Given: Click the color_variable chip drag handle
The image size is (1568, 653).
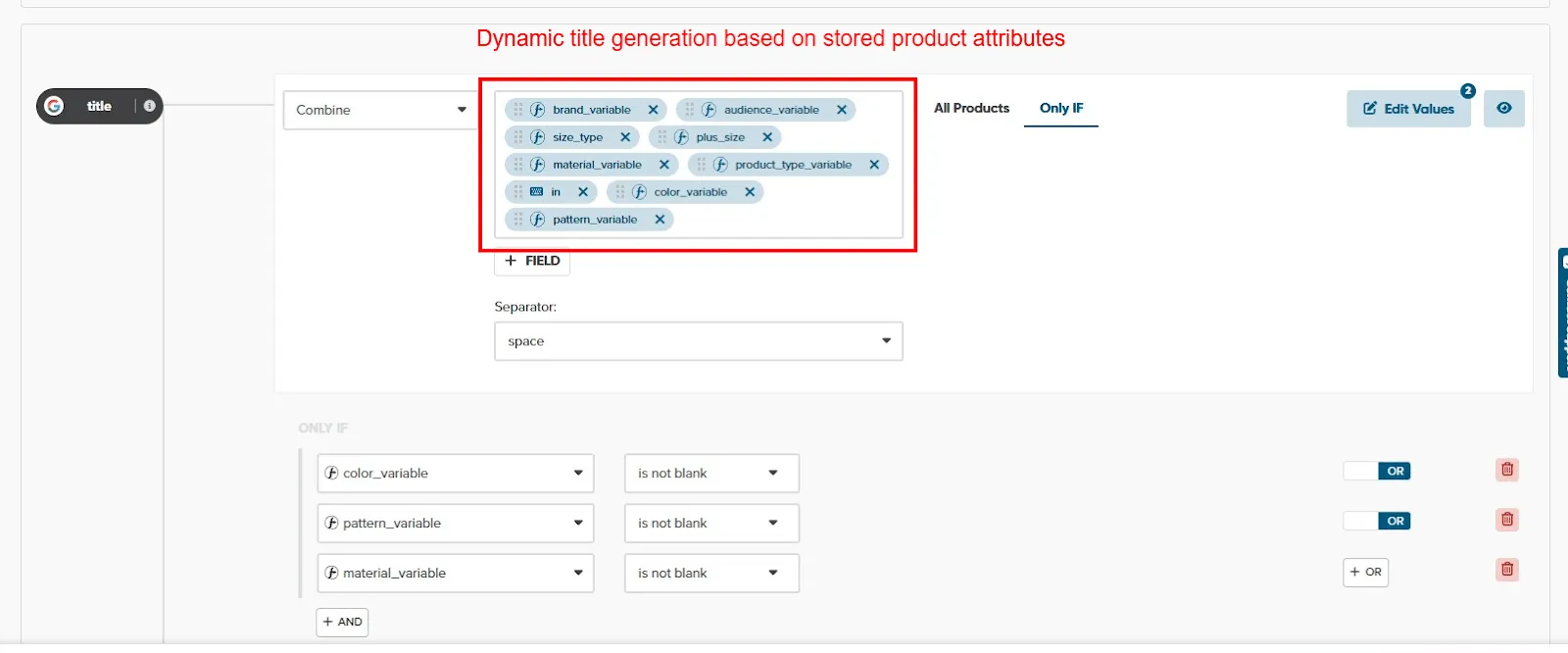Looking at the screenshot, I should pyautogui.click(x=620, y=192).
